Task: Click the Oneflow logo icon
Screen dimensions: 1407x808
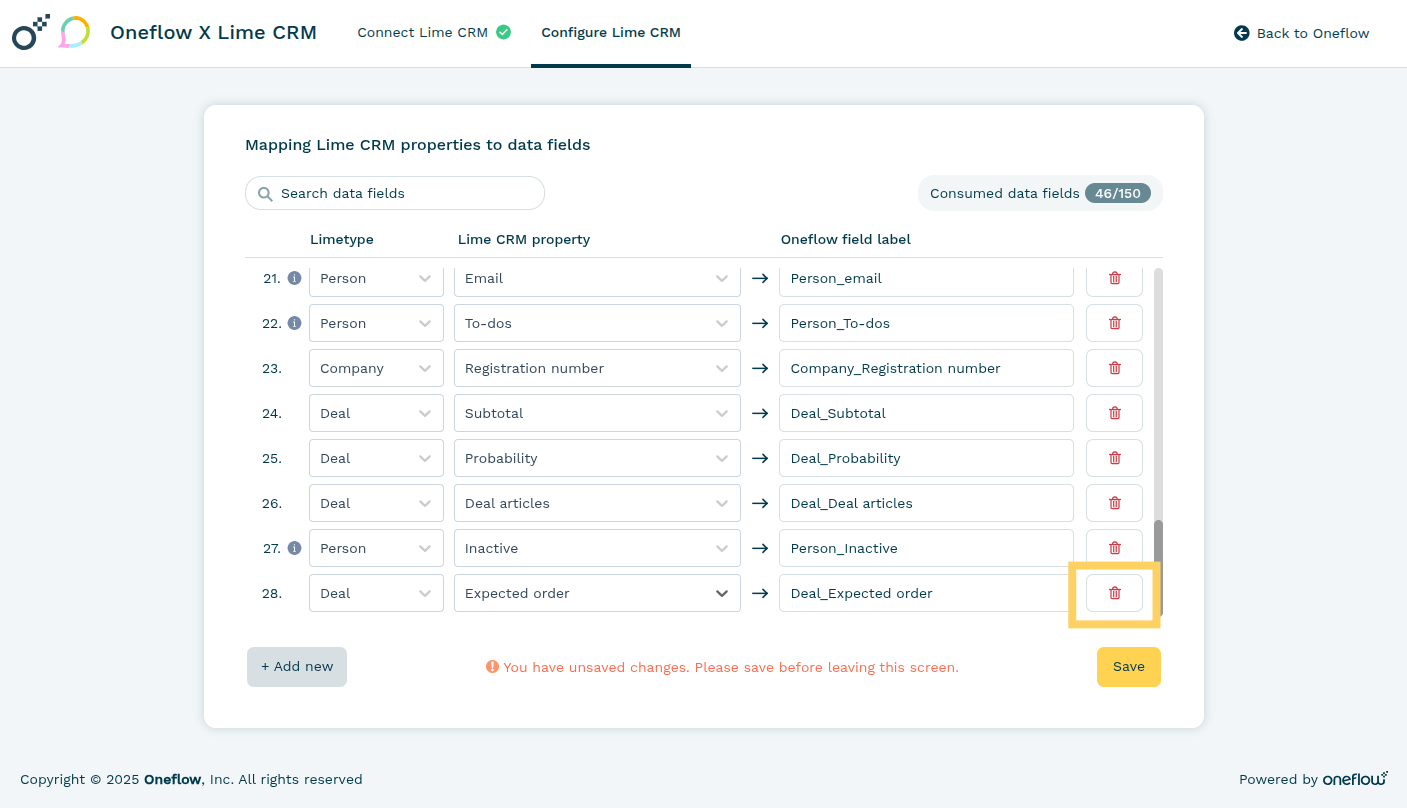Action: (x=30, y=33)
